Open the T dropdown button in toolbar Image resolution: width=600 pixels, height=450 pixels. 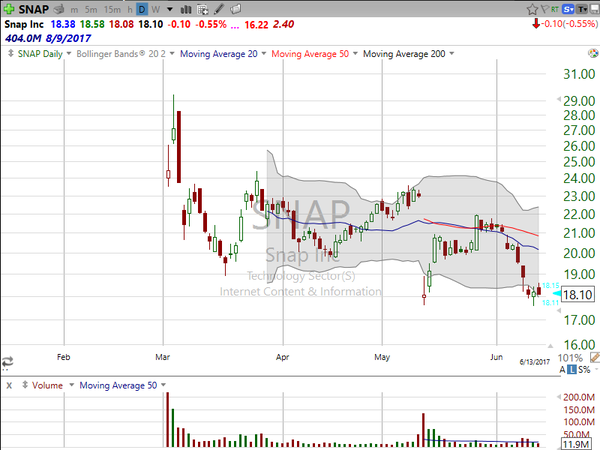(x=582, y=9)
